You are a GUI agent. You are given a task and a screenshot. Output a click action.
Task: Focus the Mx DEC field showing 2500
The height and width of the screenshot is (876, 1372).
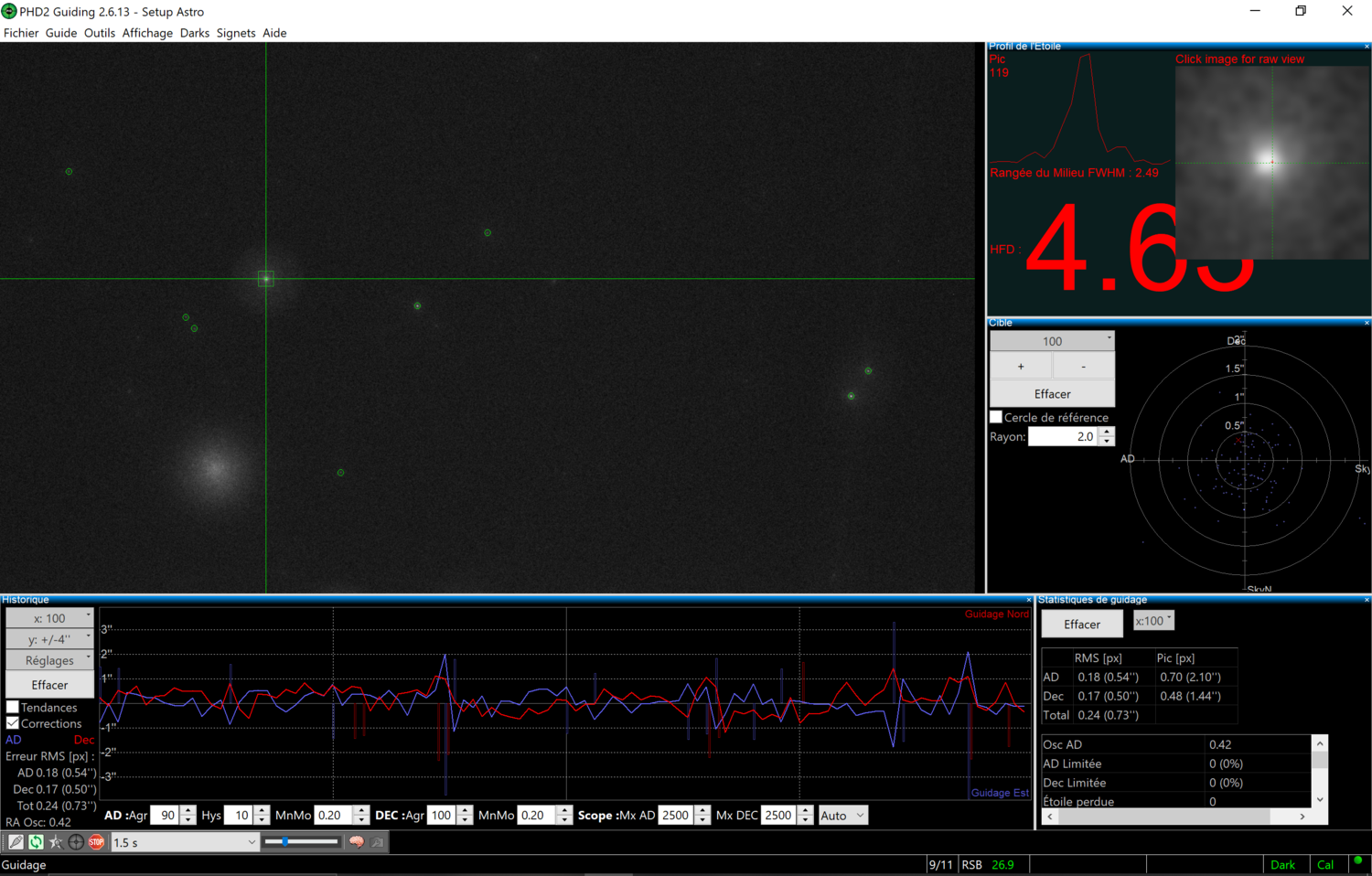pos(778,816)
